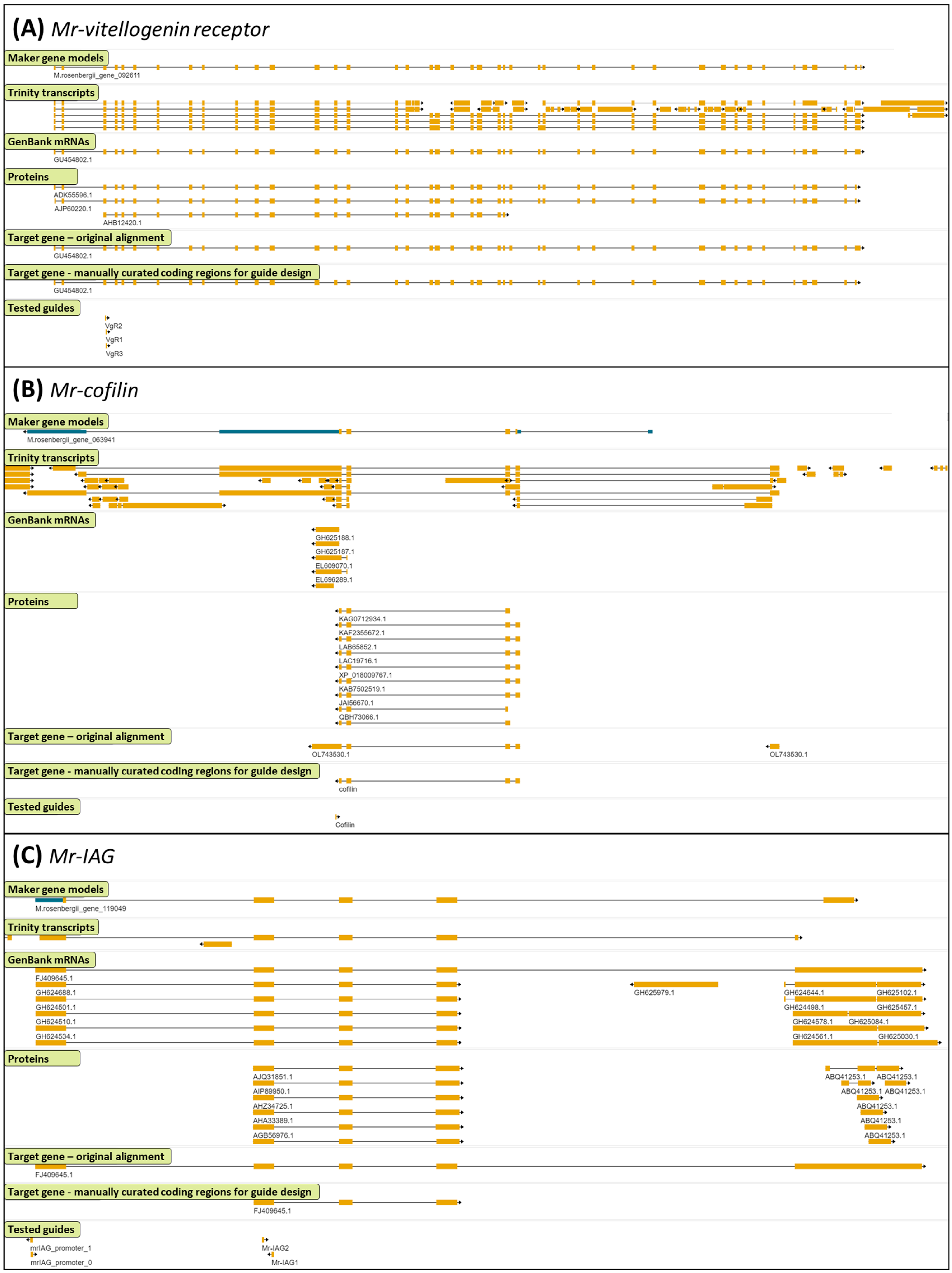Click the GH625979.1 mRNA feature
The width and height of the screenshot is (952, 1273).
tap(676, 985)
